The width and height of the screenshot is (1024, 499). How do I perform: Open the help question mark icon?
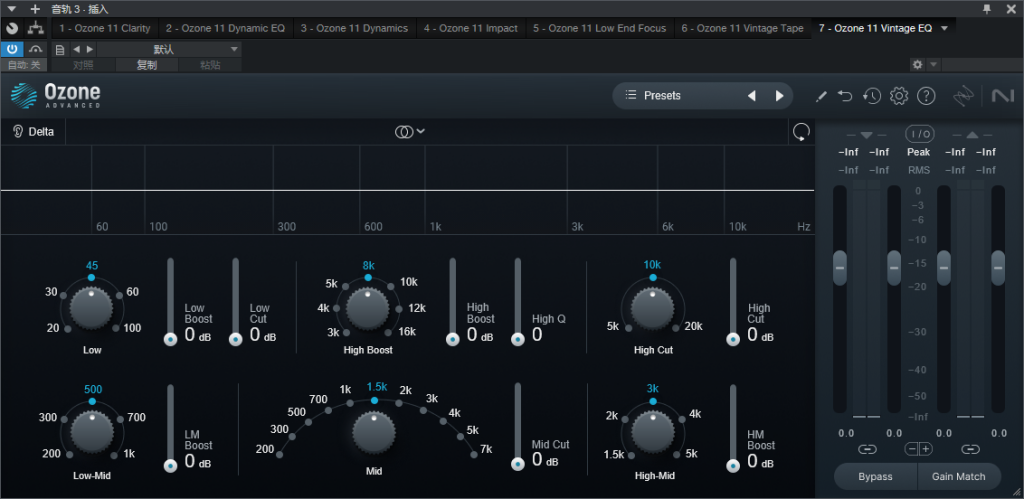tap(926, 96)
